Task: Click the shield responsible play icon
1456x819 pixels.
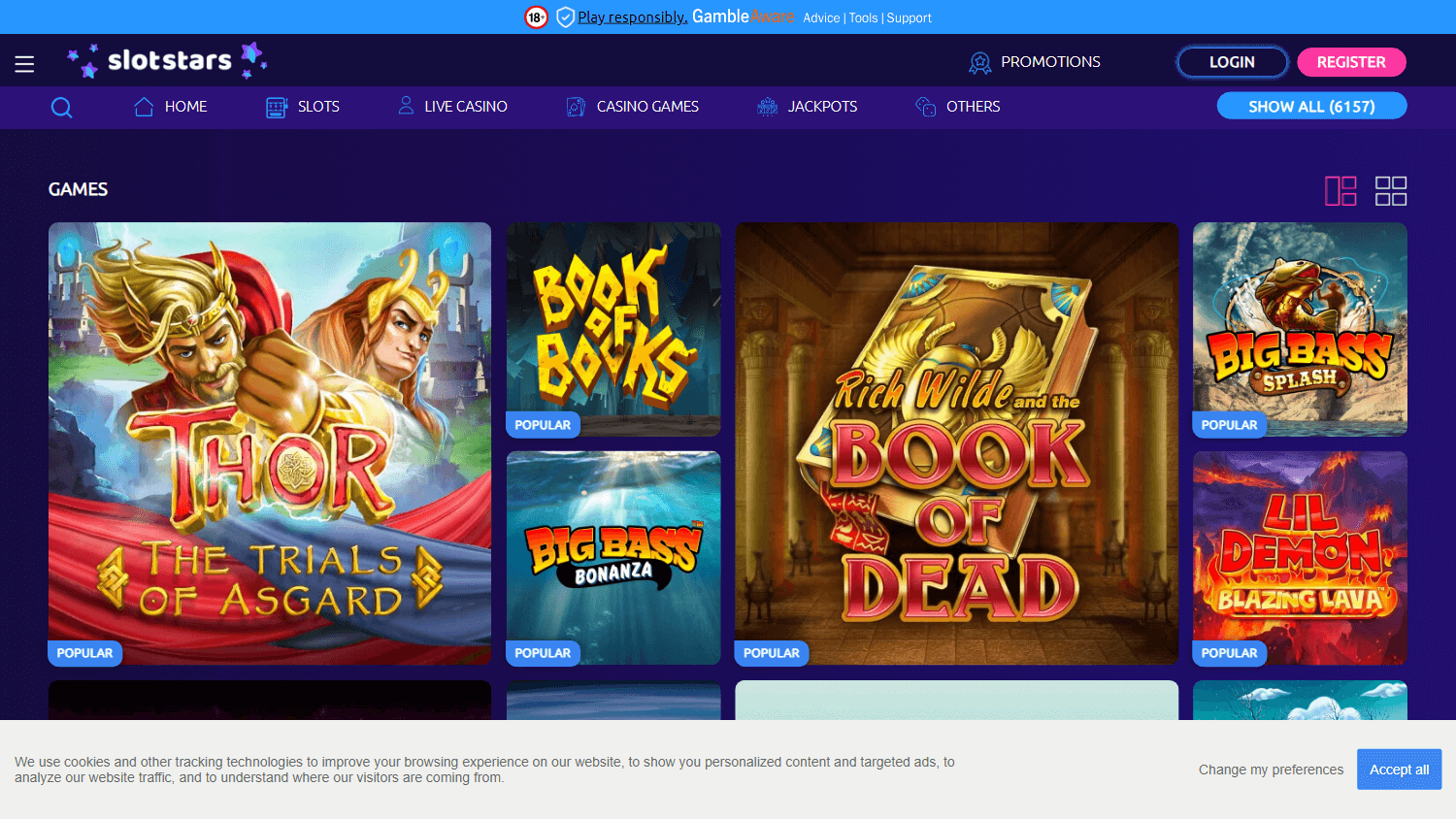Action: click(x=565, y=17)
